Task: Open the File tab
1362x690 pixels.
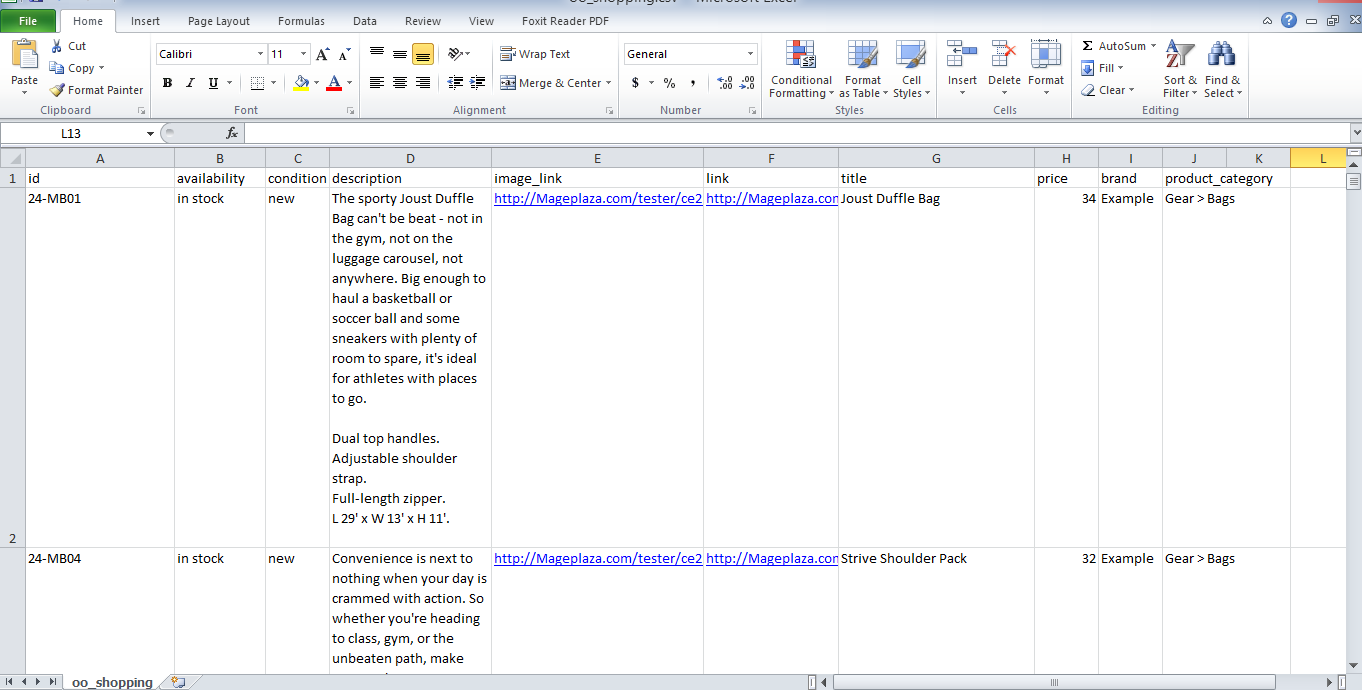Action: (x=28, y=20)
